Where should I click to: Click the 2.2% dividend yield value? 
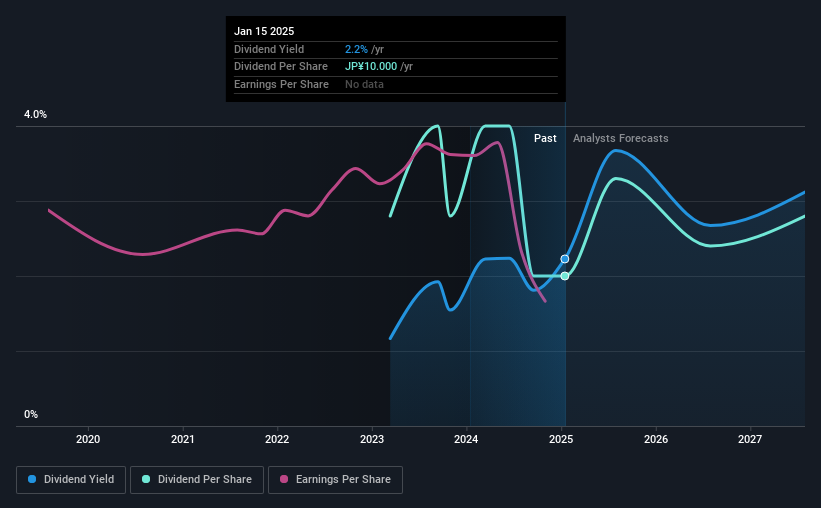[356, 49]
